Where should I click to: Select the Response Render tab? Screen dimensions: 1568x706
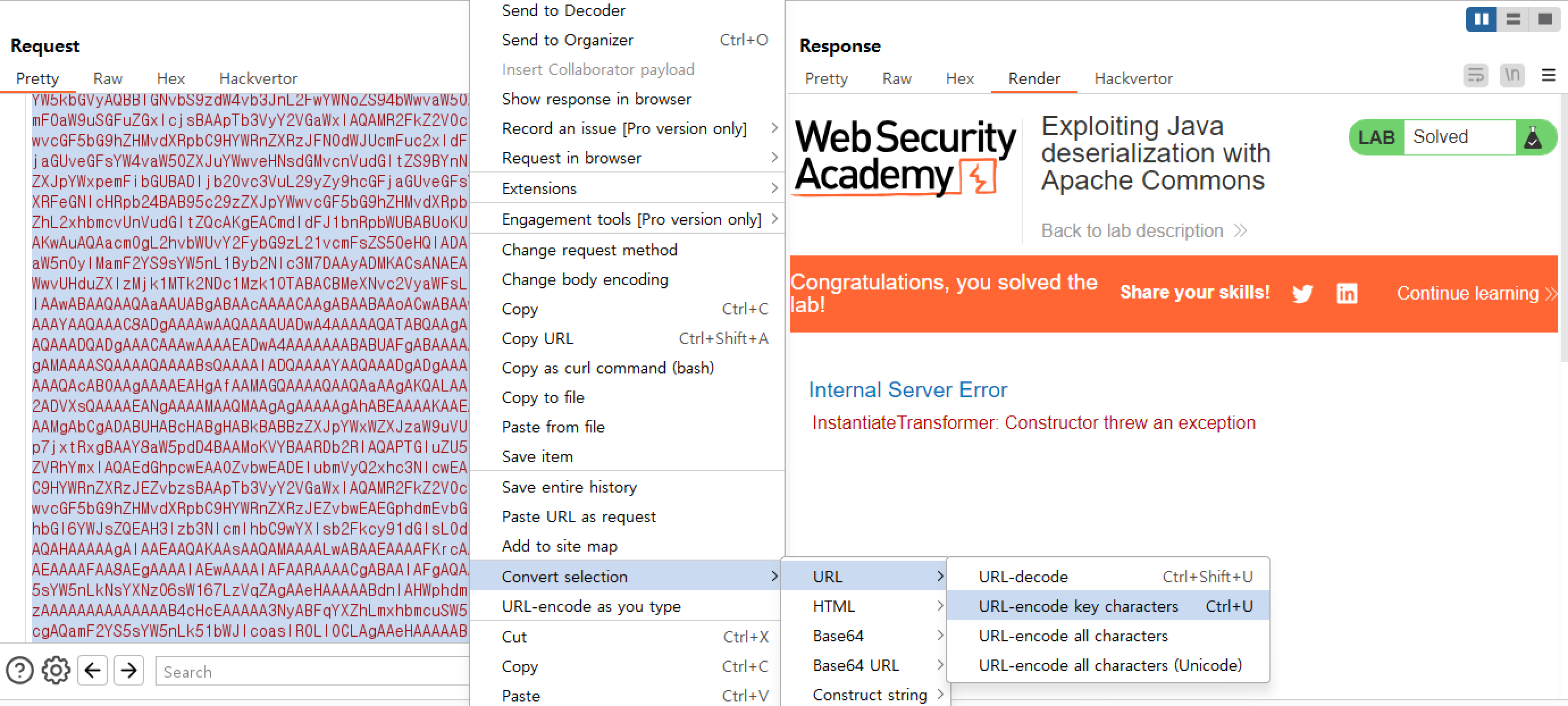(1034, 78)
